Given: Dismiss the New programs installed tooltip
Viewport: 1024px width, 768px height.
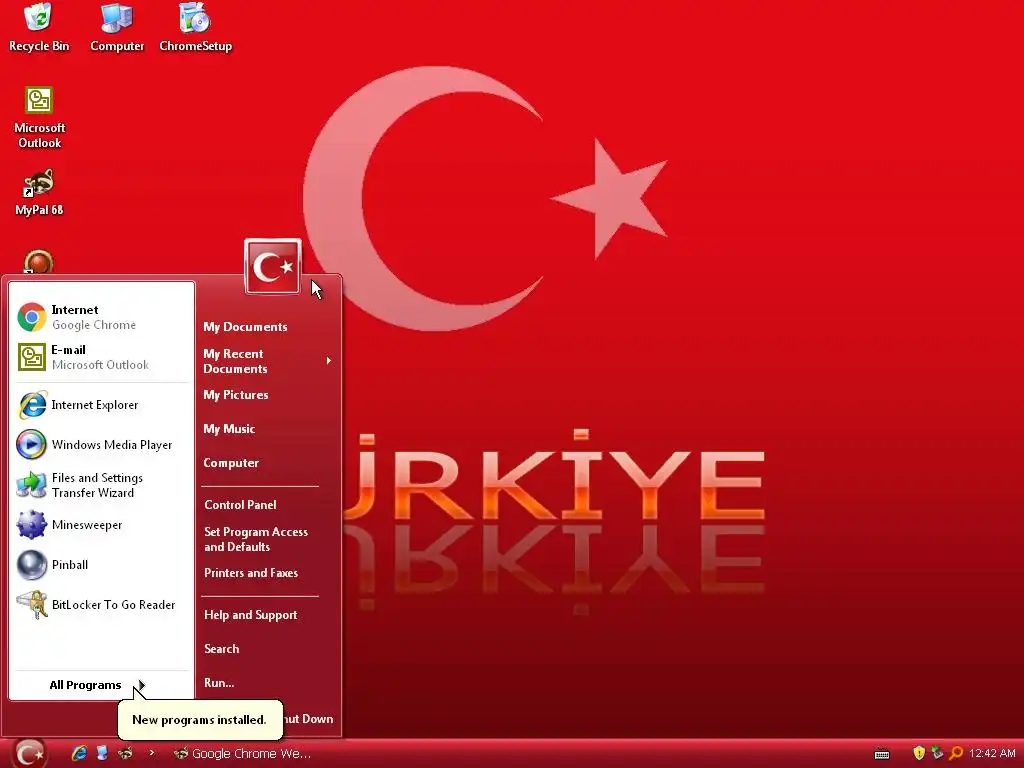Looking at the screenshot, I should 200,720.
